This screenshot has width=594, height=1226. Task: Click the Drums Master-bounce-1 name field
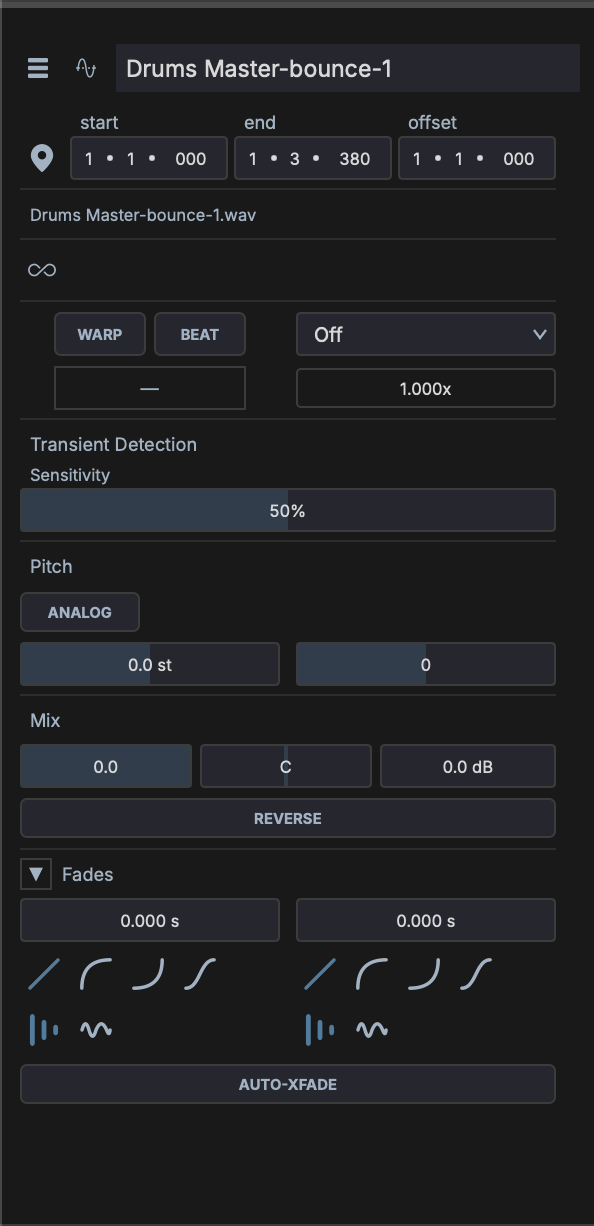347,68
